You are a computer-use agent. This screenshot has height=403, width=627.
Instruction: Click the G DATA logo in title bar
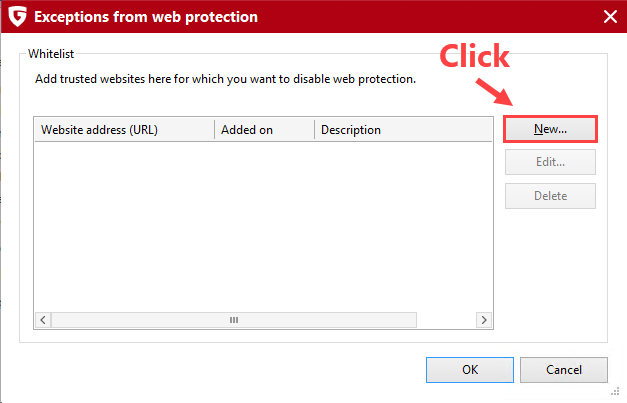[x=17, y=16]
